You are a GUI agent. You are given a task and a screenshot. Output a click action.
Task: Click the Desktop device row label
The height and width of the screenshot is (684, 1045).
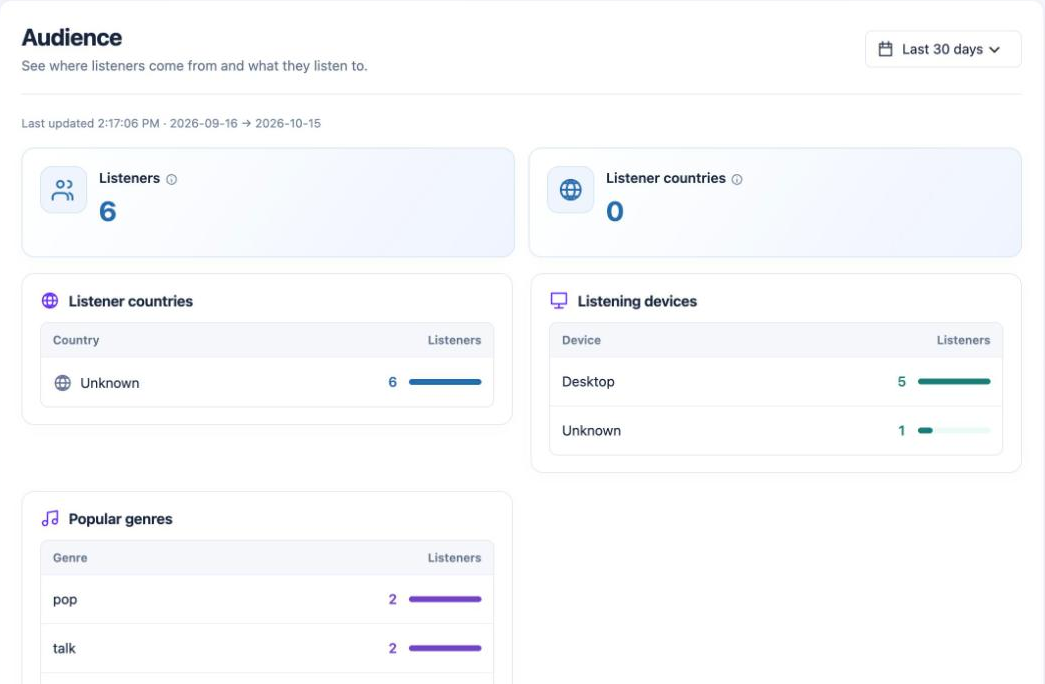(588, 382)
